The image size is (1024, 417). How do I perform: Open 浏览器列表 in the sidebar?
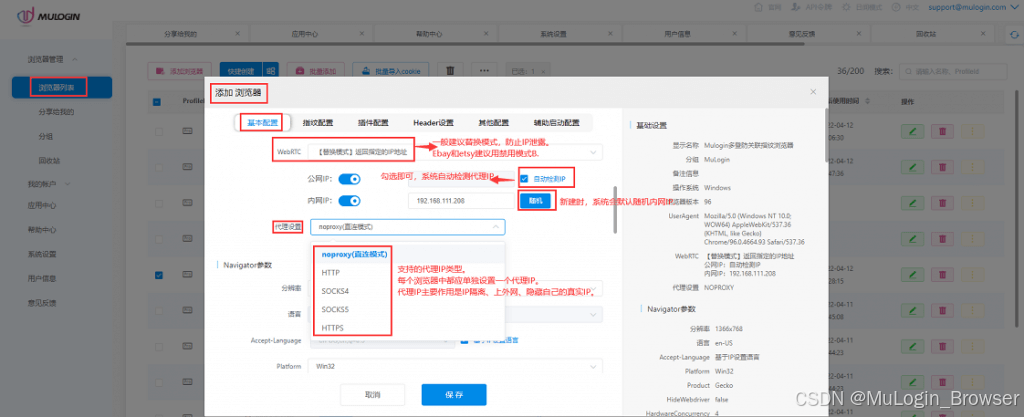(x=62, y=87)
